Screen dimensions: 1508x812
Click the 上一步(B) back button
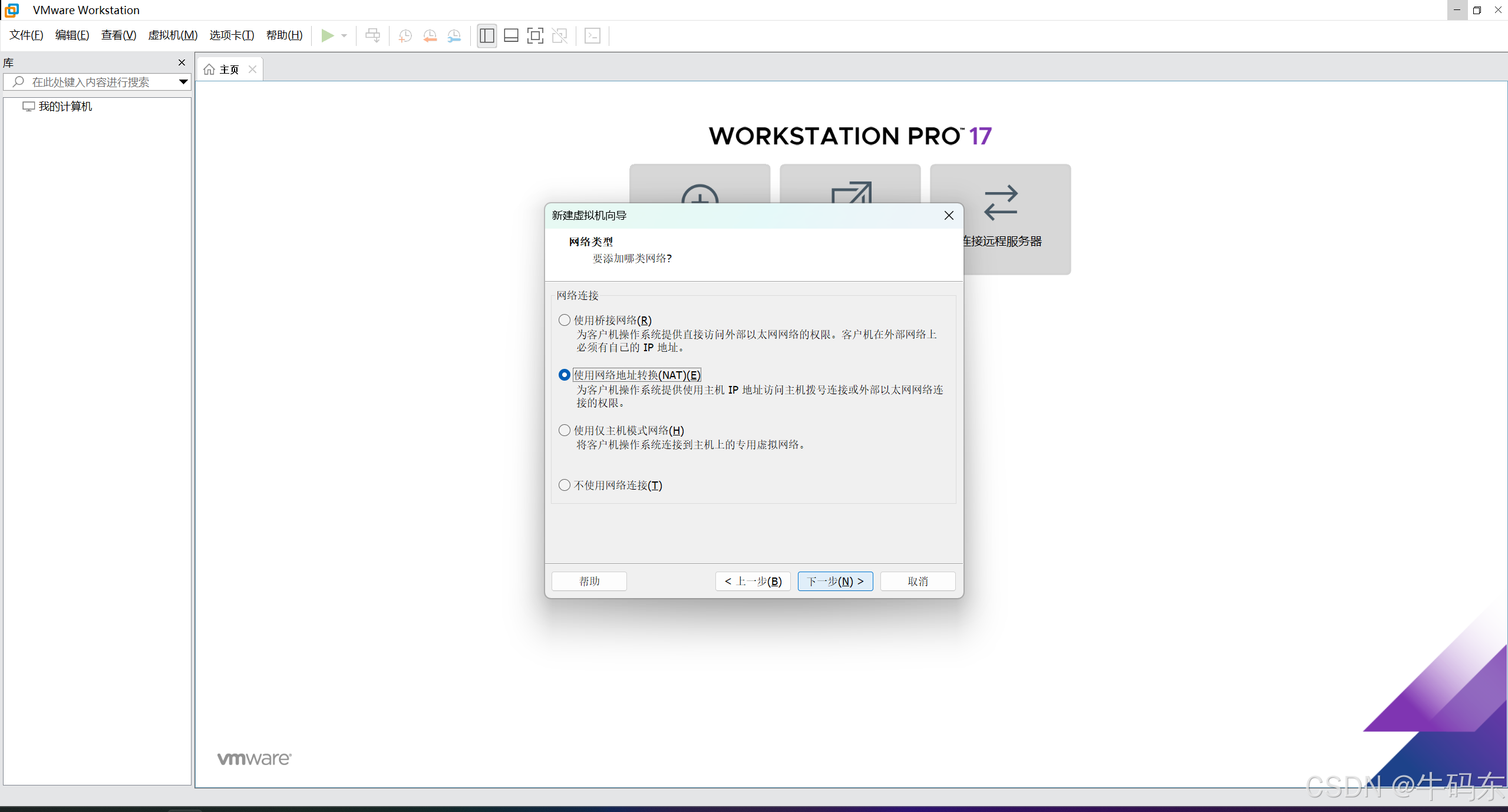[x=753, y=581]
